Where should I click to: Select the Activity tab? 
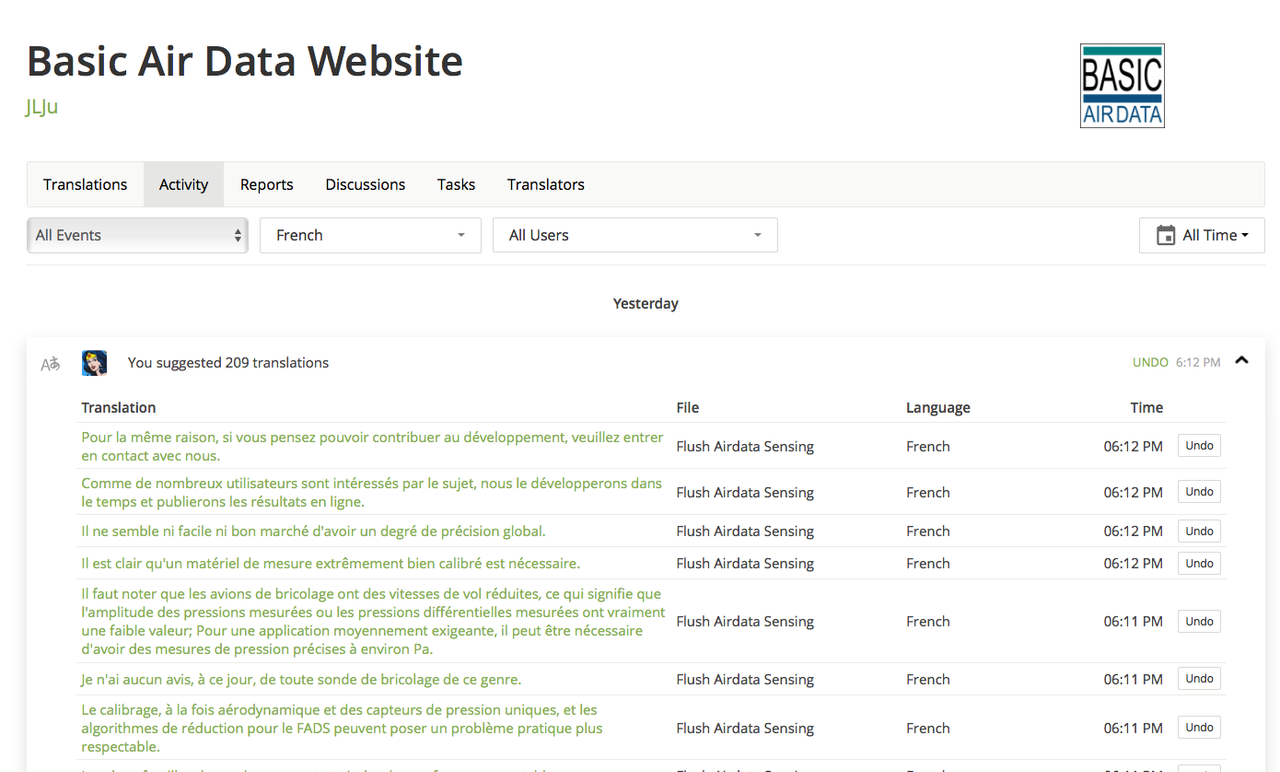click(x=184, y=184)
